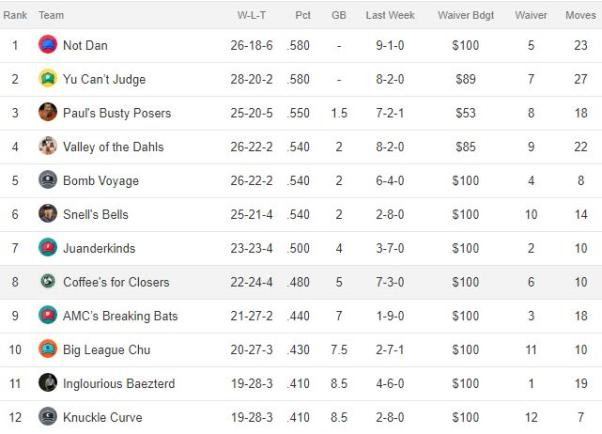Sort by W-L-T column header
The image size is (602, 434).
coord(251,15)
